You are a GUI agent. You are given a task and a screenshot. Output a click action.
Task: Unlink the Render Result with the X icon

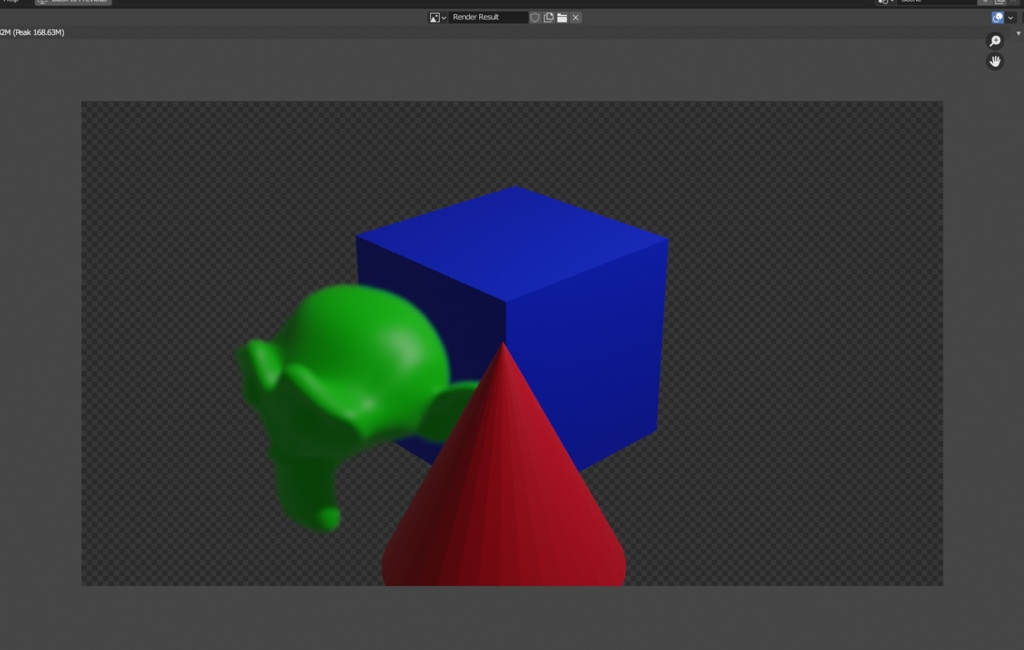tap(575, 17)
